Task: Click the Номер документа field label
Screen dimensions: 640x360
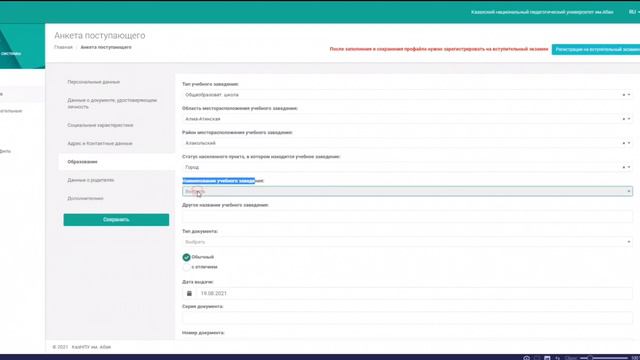Action: (203, 333)
